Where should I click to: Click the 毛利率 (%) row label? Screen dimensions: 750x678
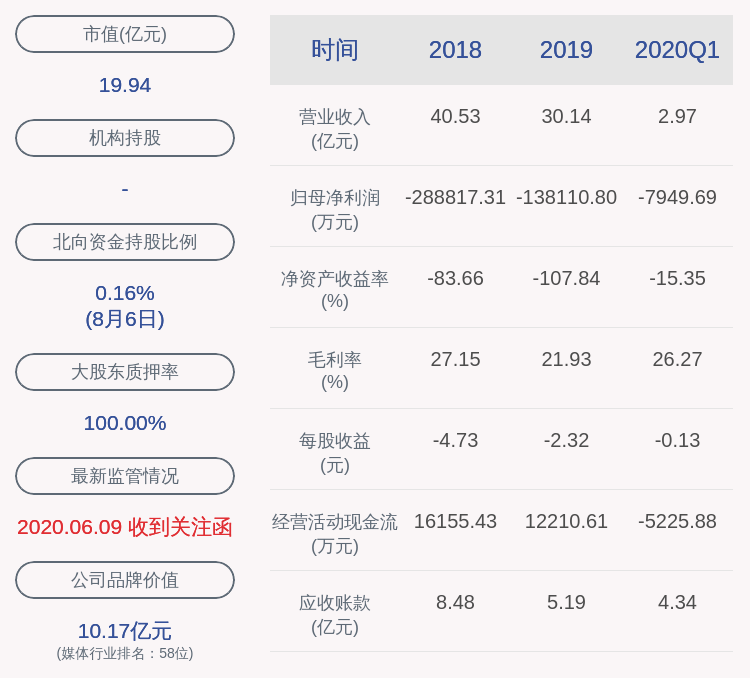(x=335, y=371)
